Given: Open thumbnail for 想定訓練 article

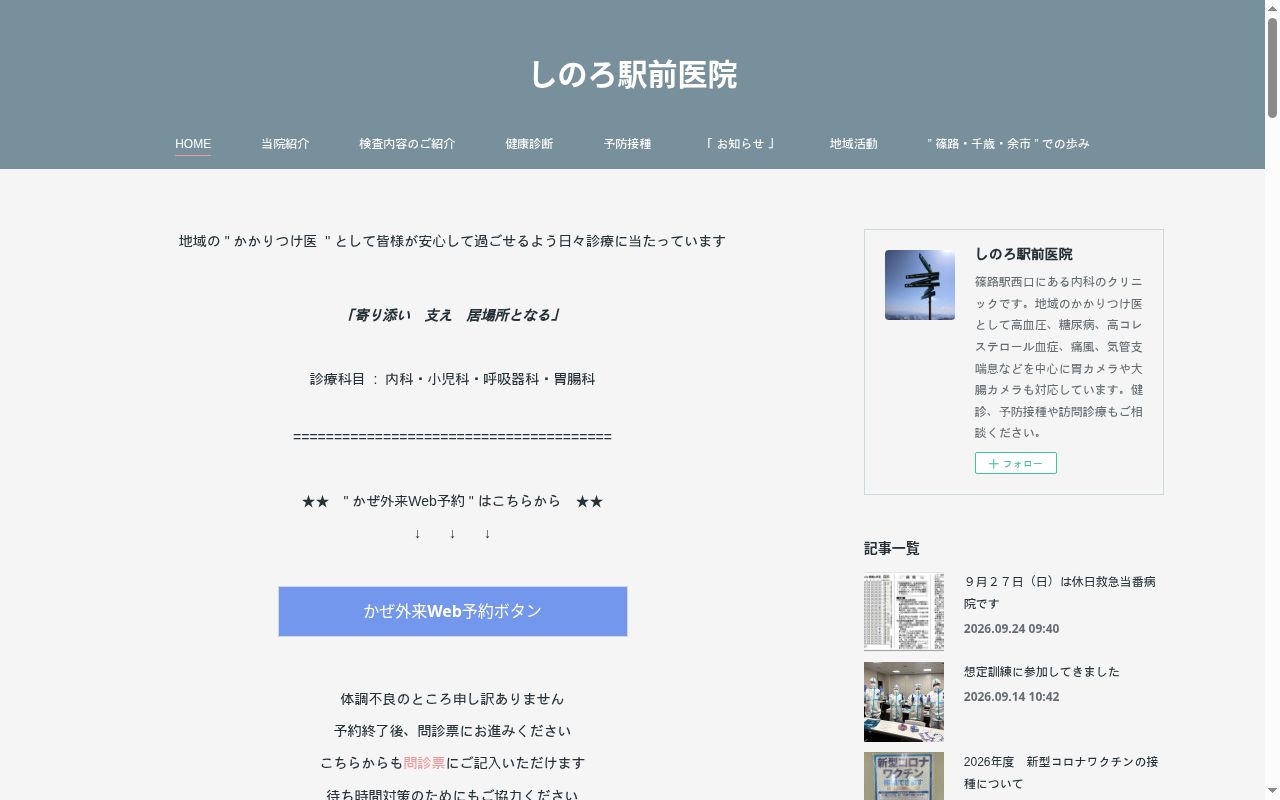Looking at the screenshot, I should (904, 702).
